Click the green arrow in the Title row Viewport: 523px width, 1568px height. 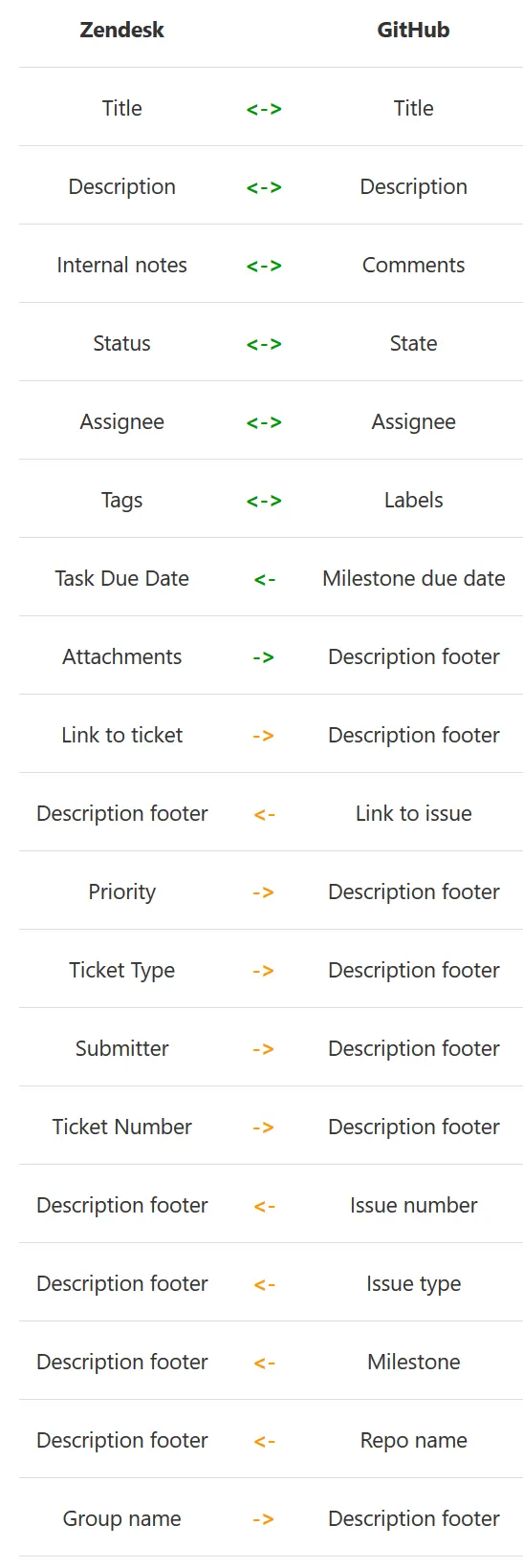(264, 109)
